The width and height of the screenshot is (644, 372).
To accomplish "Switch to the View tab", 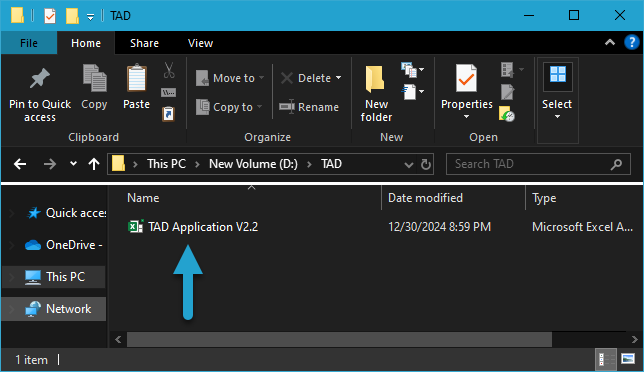I will tap(200, 43).
